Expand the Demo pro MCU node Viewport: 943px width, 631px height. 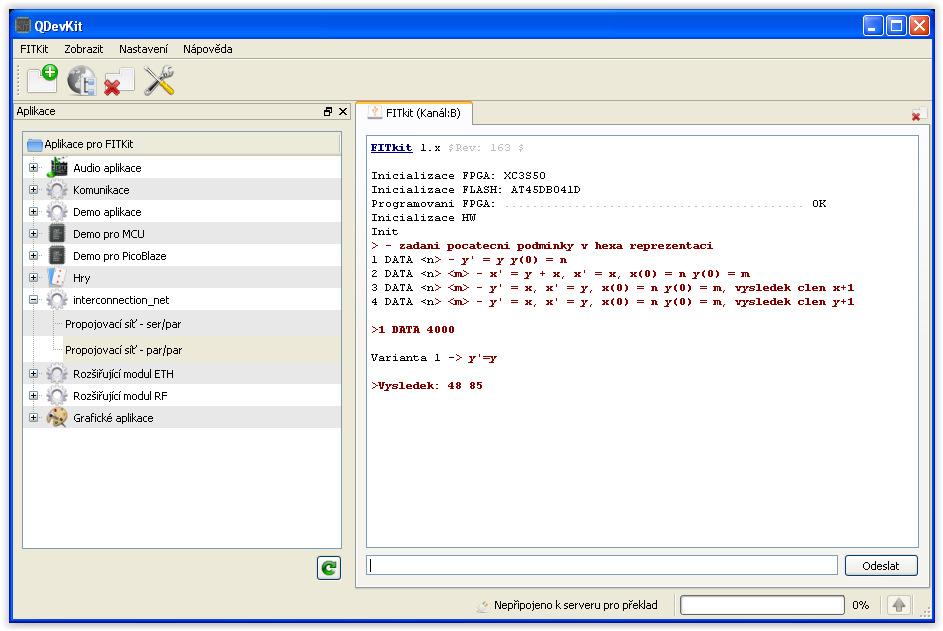tap(34, 234)
